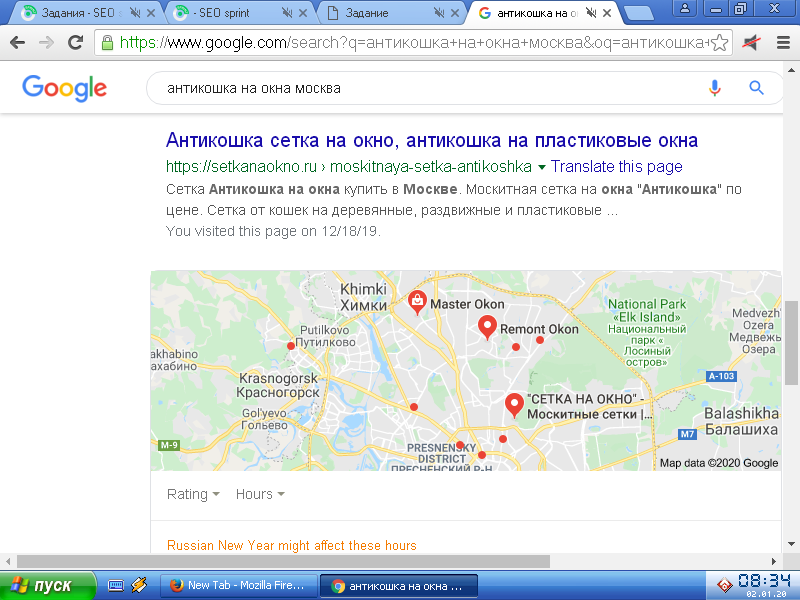Select the Master Okon map pin
800x600 pixels.
point(417,302)
